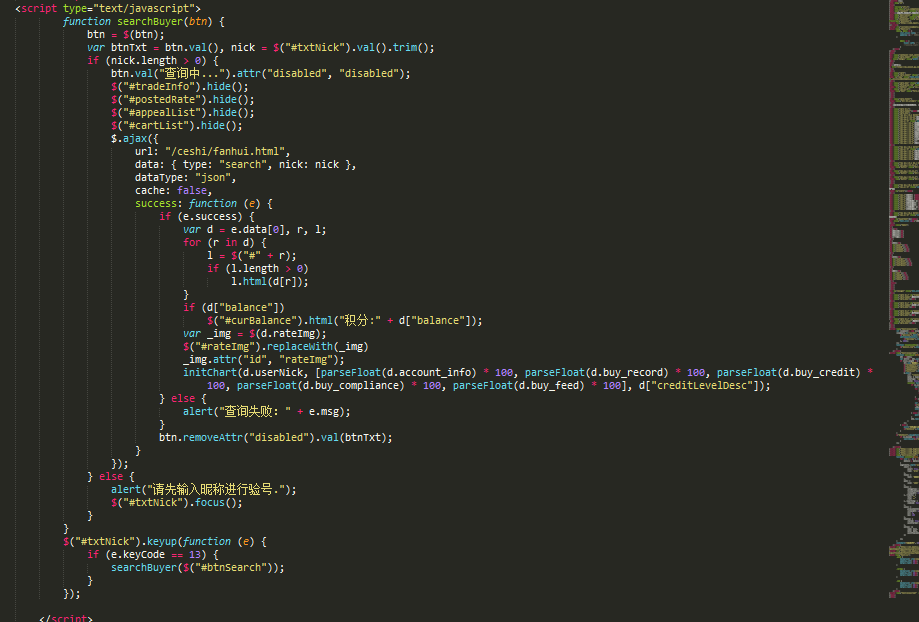Image resolution: width=919 pixels, height=622 pixels.
Task: Click the 'if (d["balance"])' condition line
Action: pos(233,307)
